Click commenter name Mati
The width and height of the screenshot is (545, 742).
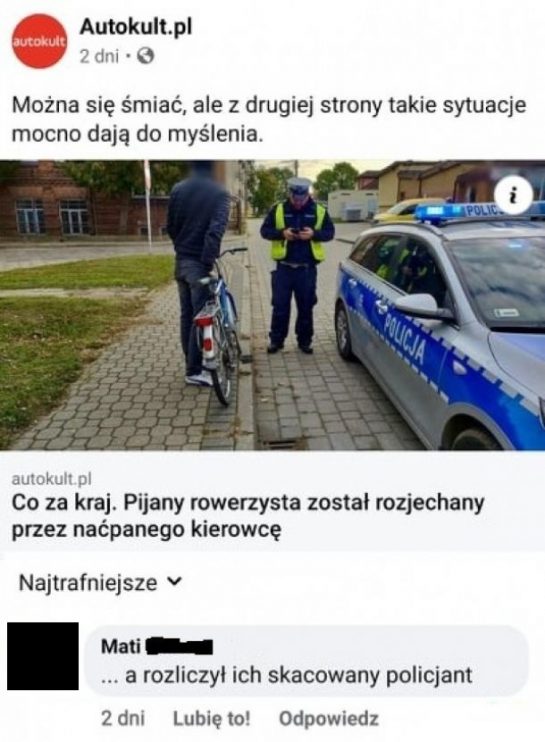tap(121, 646)
